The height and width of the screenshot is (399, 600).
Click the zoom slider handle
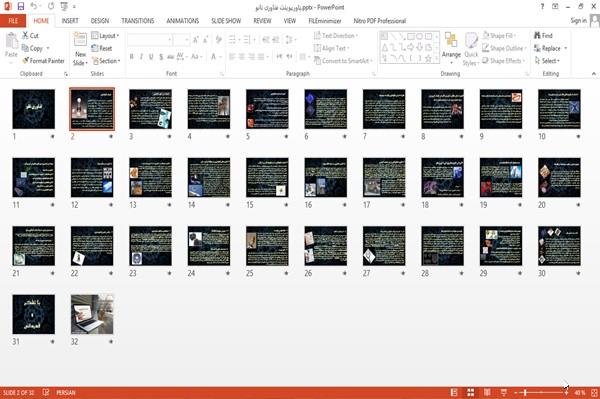(525, 392)
